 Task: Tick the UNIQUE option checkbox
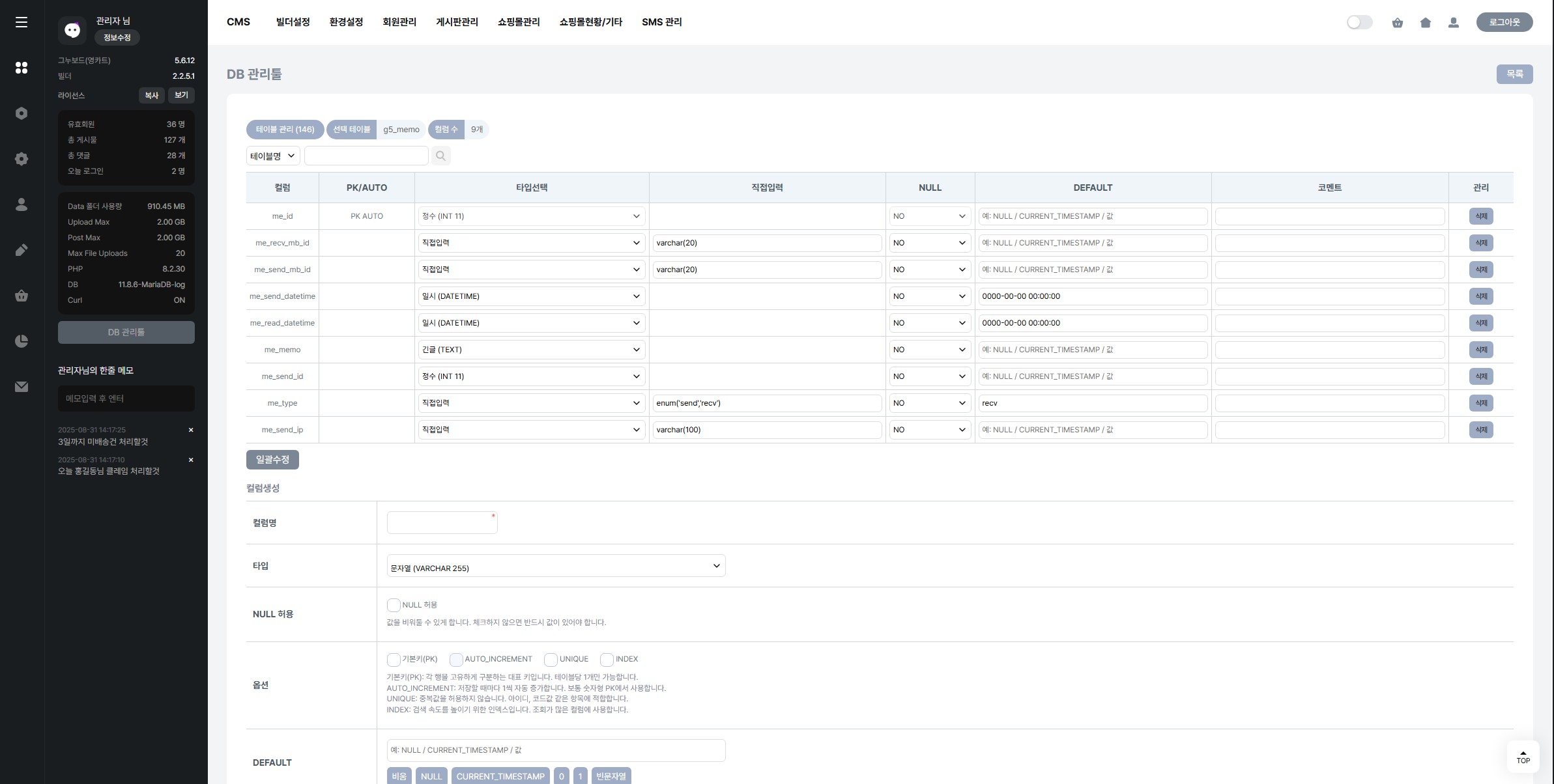point(551,660)
